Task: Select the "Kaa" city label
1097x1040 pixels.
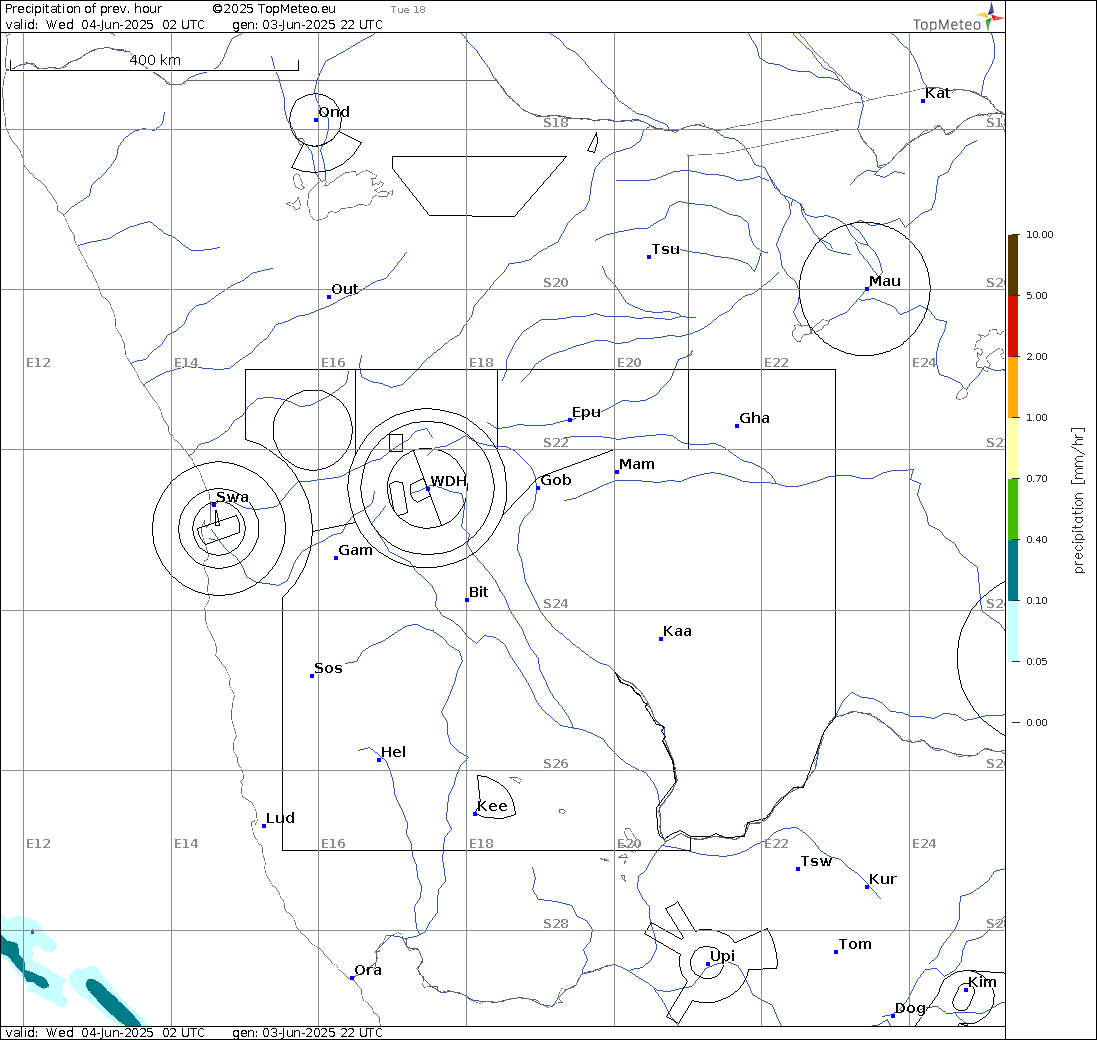Action: pyautogui.click(x=677, y=632)
